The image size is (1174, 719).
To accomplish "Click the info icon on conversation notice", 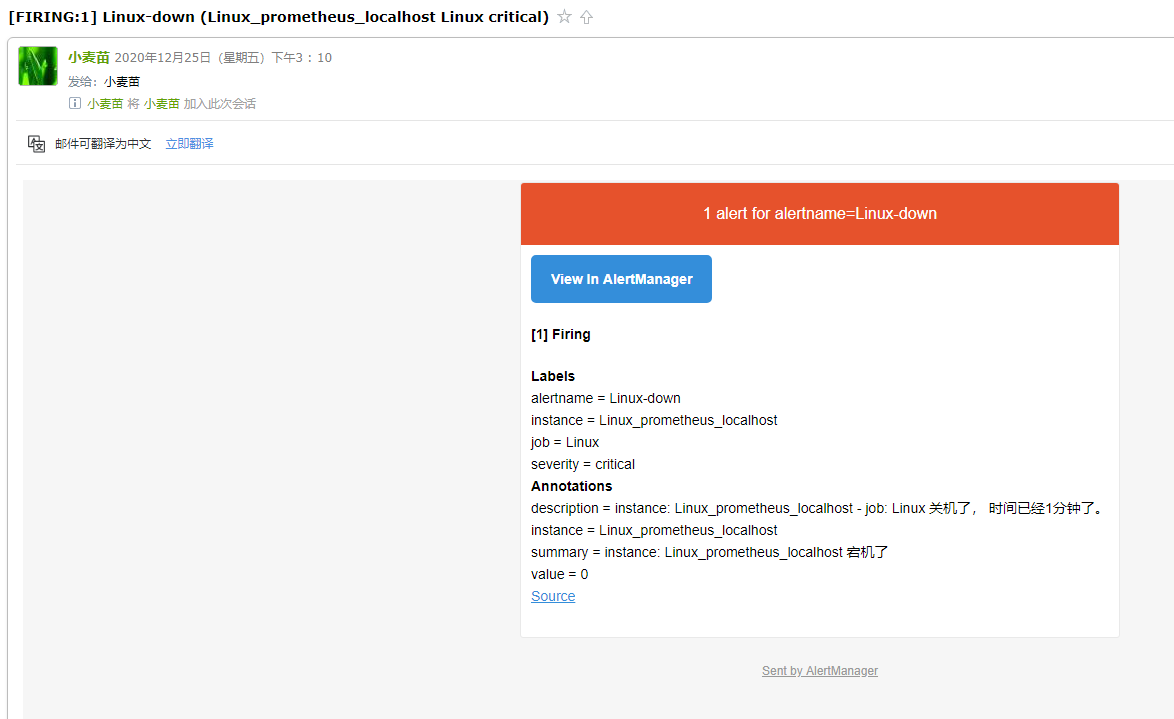I will 75,103.
